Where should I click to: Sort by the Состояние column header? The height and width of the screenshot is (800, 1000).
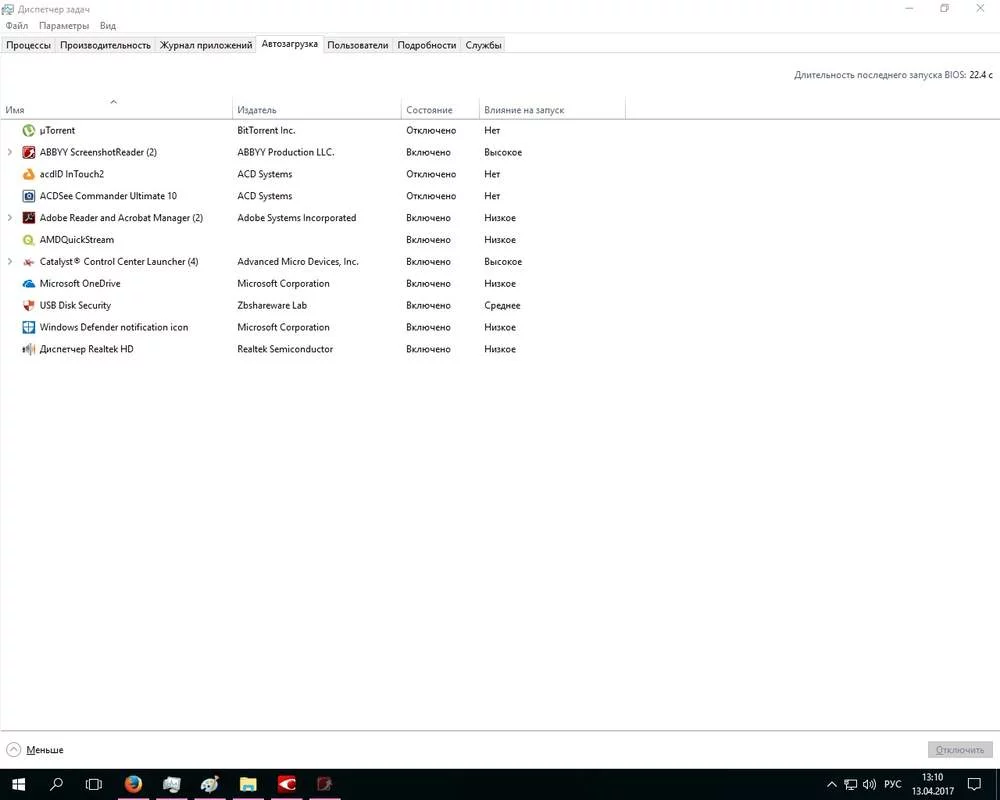(429, 110)
